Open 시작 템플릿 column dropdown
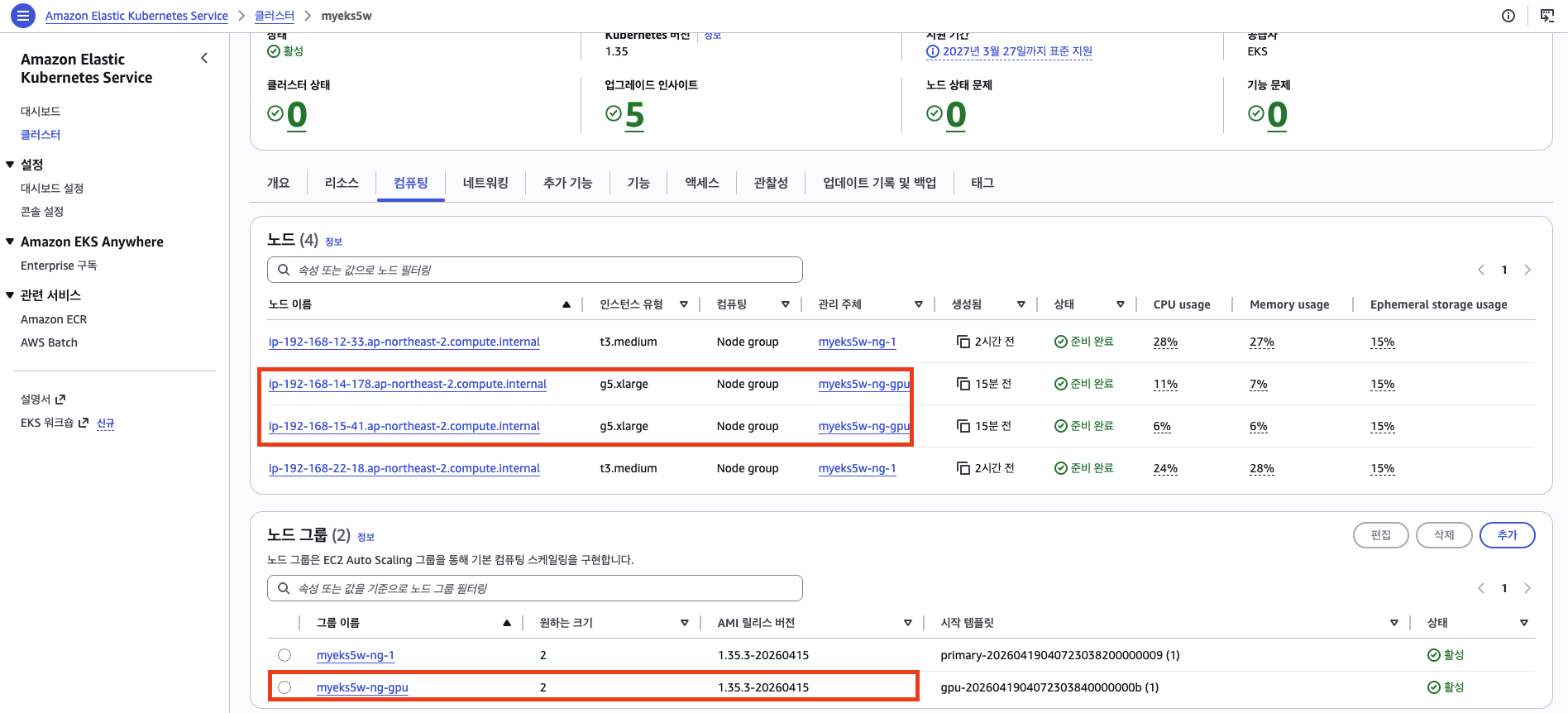This screenshot has height=713, width=1568. 1394,623
